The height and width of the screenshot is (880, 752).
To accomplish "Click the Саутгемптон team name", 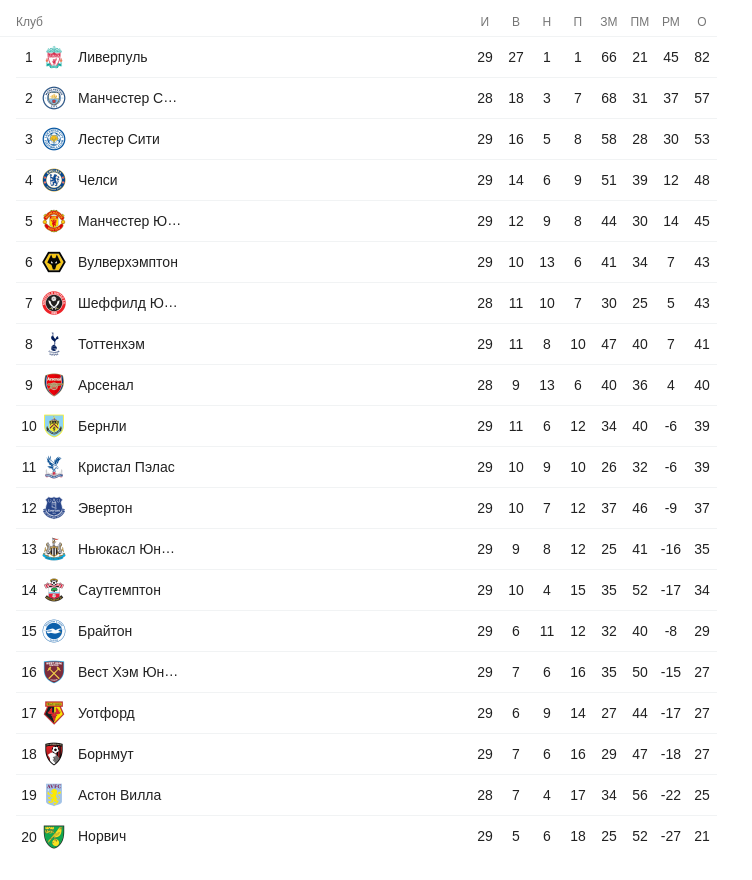I will pos(119,590).
